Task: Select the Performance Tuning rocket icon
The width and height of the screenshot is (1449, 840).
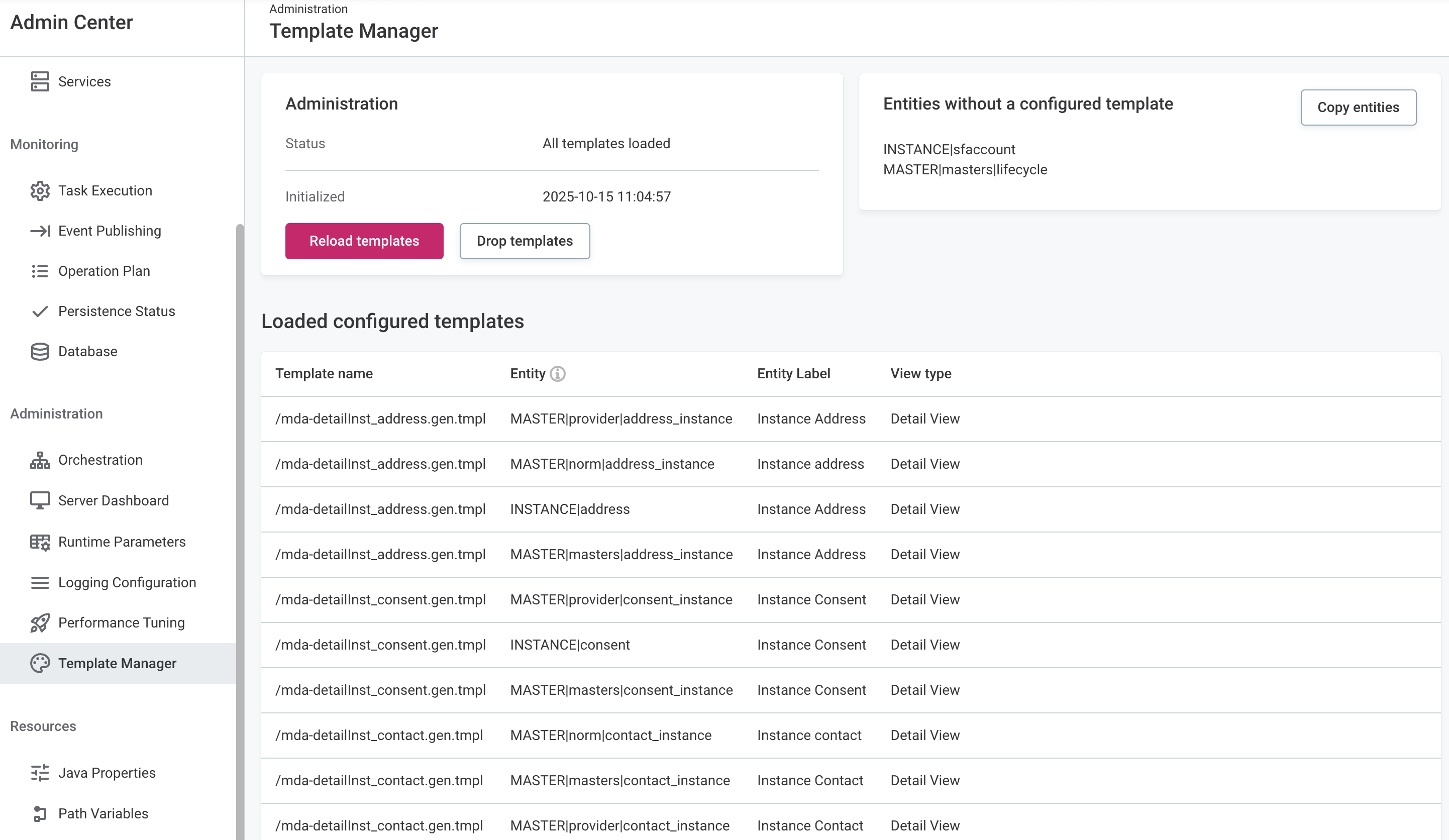Action: tap(40, 622)
